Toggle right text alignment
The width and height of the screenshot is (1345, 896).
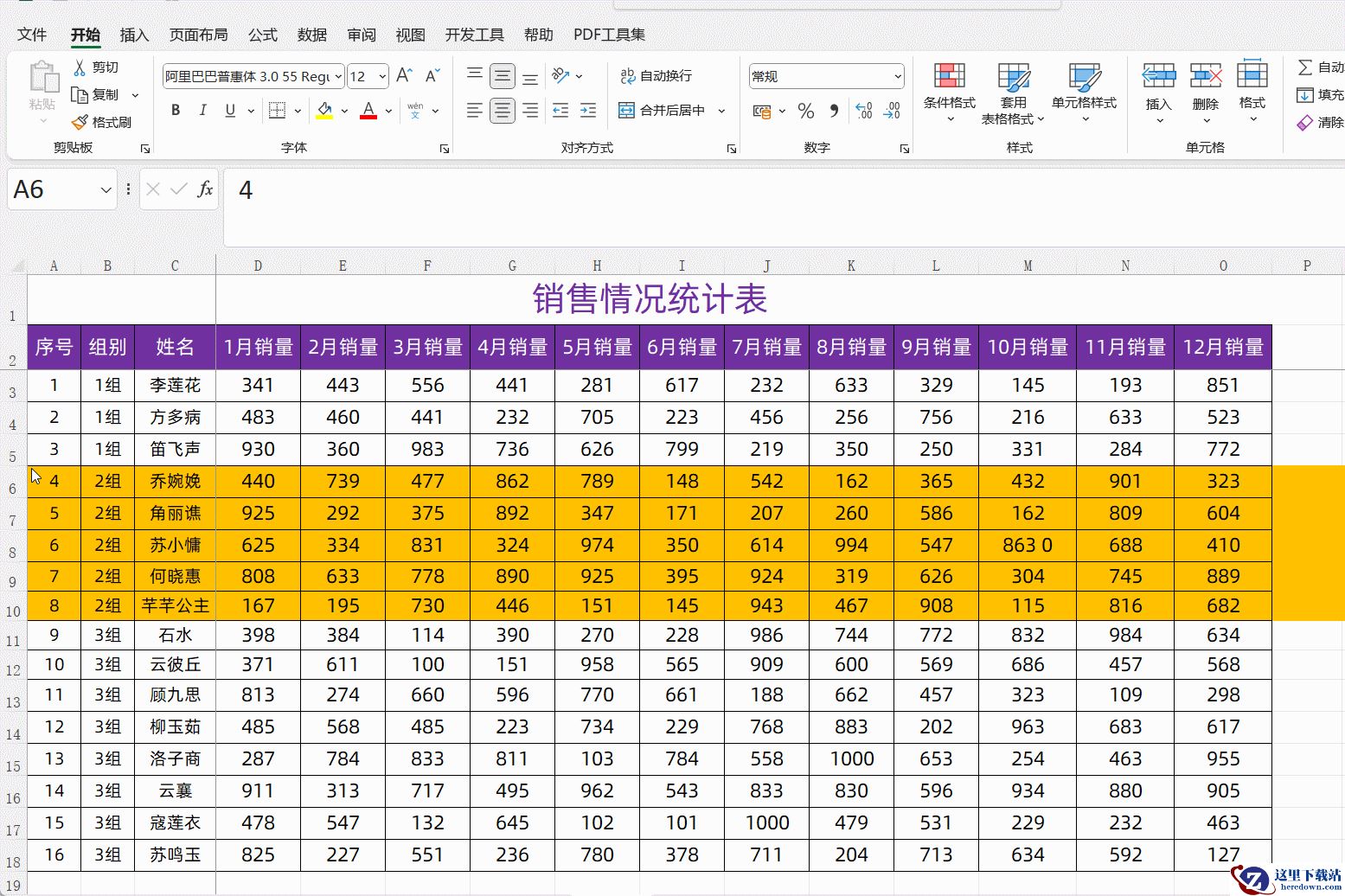pos(530,111)
